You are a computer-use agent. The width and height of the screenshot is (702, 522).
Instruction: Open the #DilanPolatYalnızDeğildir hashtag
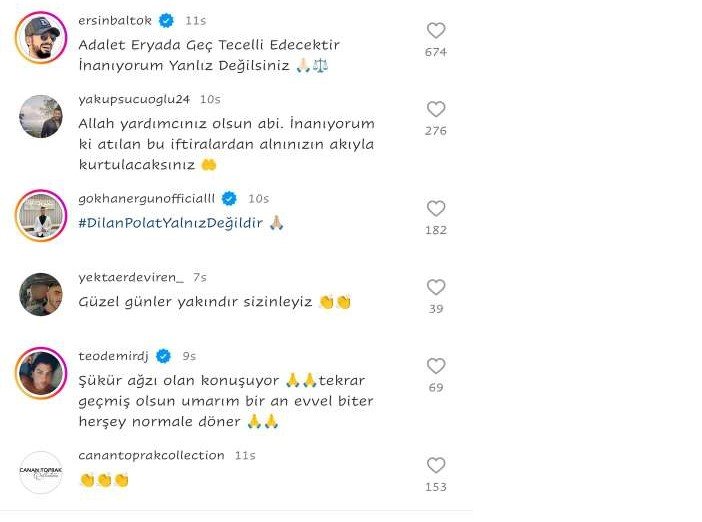click(x=171, y=223)
